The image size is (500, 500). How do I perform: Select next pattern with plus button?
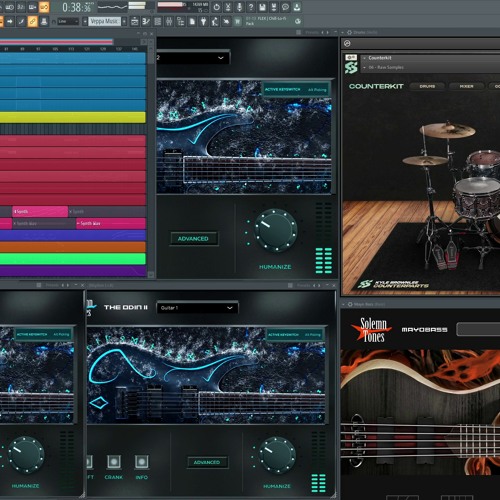(x=124, y=21)
